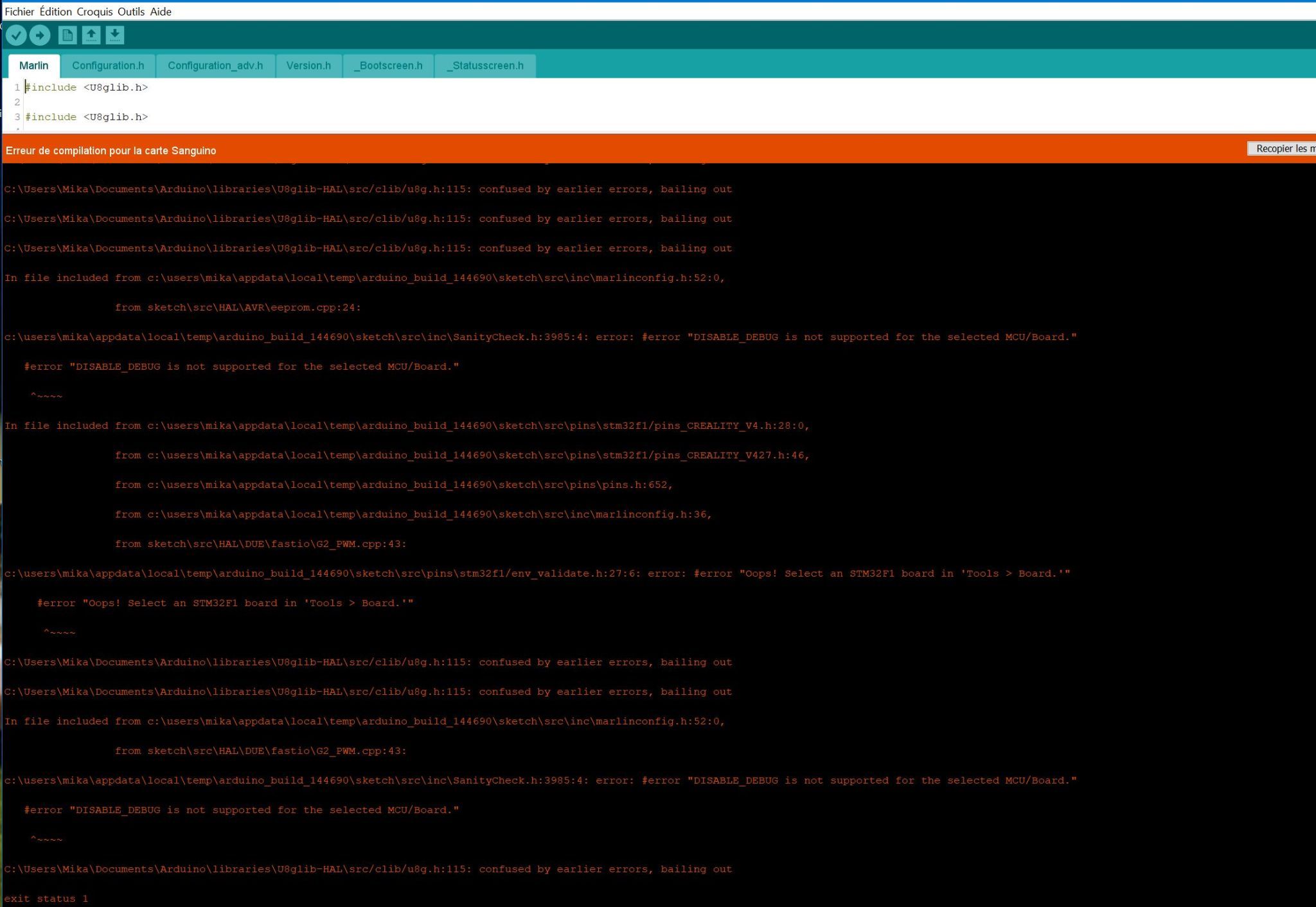Click the Recopier les messages button
The width and height of the screenshot is (1316, 907).
(1283, 148)
